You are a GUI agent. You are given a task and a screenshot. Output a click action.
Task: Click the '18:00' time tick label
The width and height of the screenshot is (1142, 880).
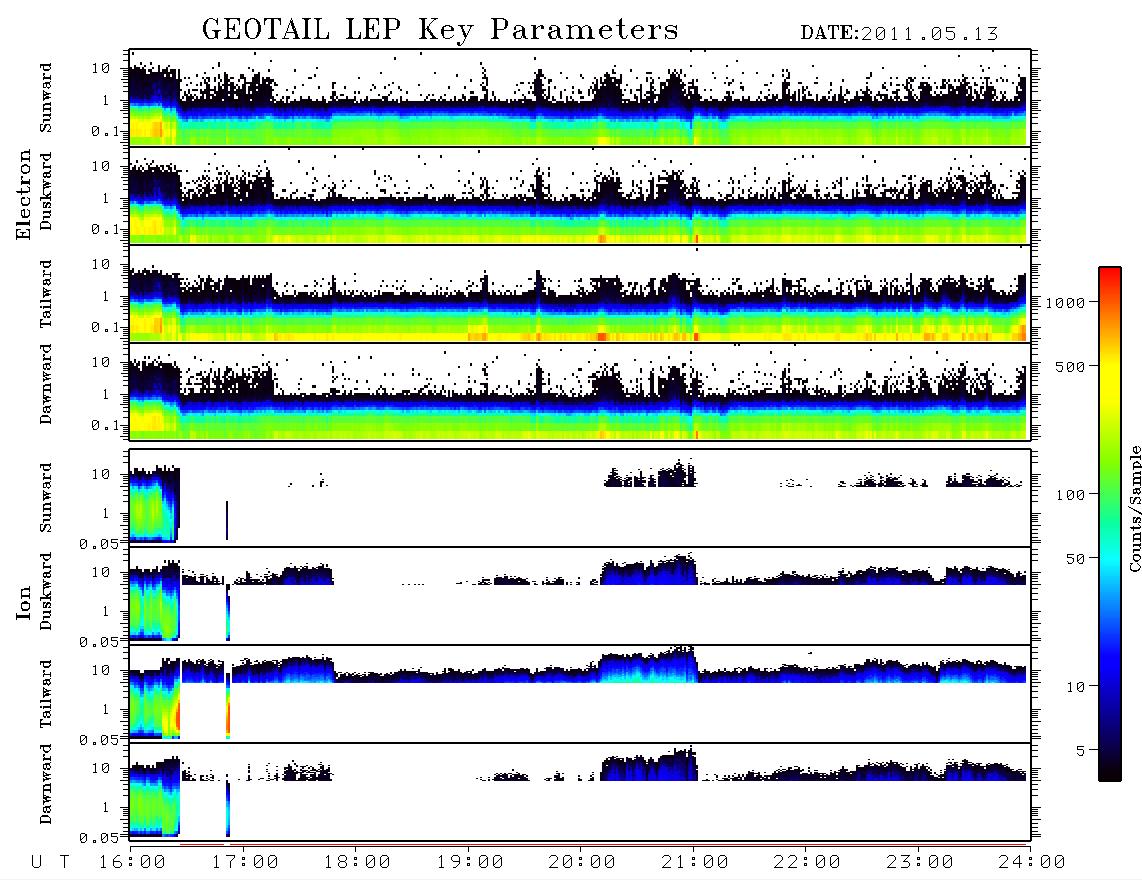pos(358,862)
